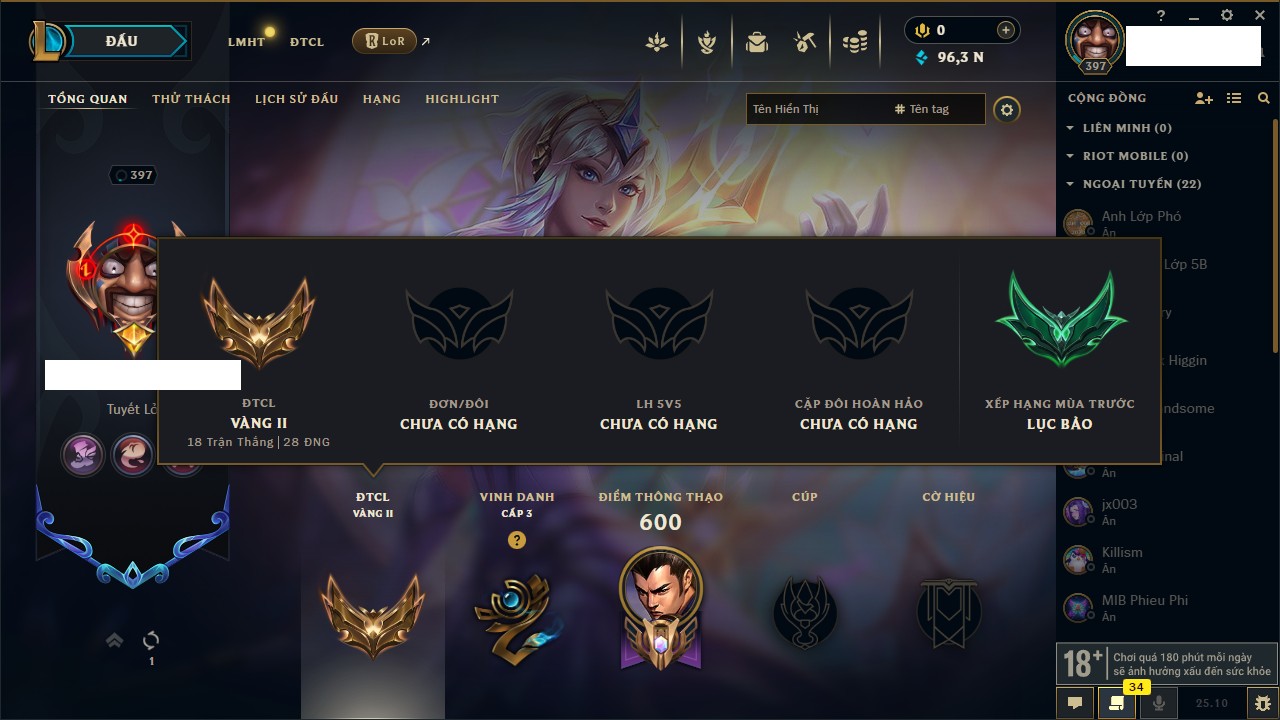Open the profile search settings gear
This screenshot has width=1280, height=720.
click(1007, 109)
